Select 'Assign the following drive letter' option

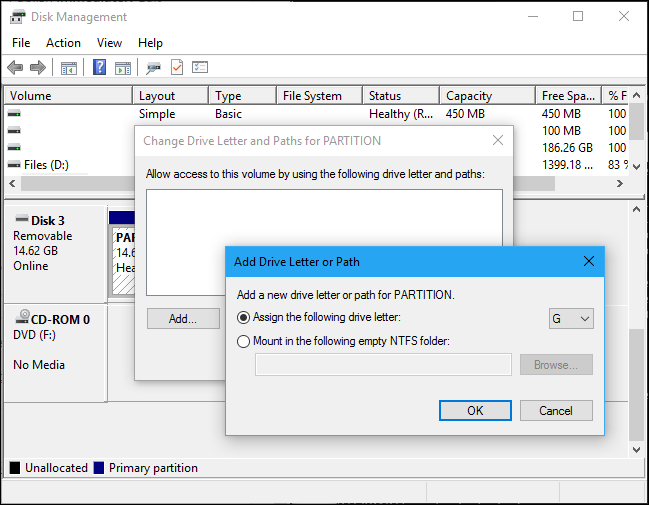(x=244, y=318)
